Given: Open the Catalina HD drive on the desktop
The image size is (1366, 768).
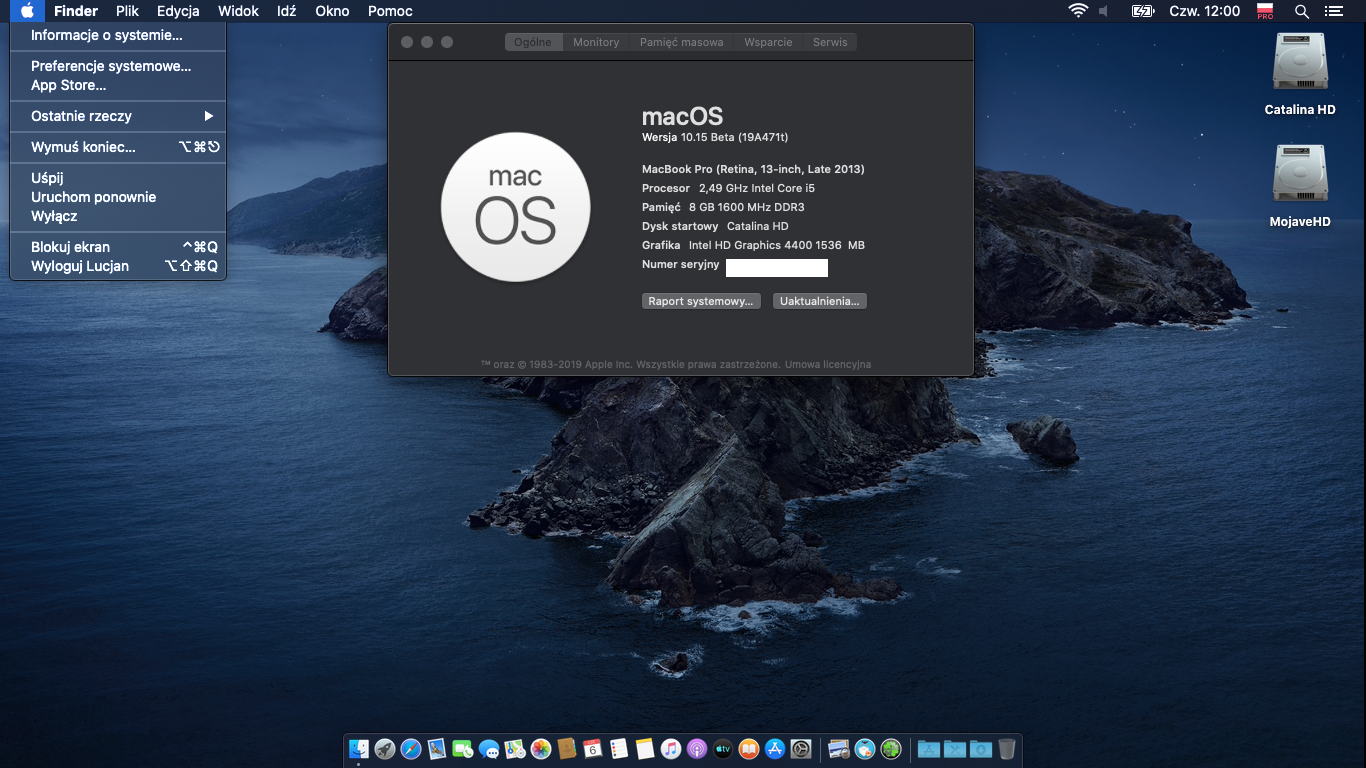Looking at the screenshot, I should tap(1300, 64).
